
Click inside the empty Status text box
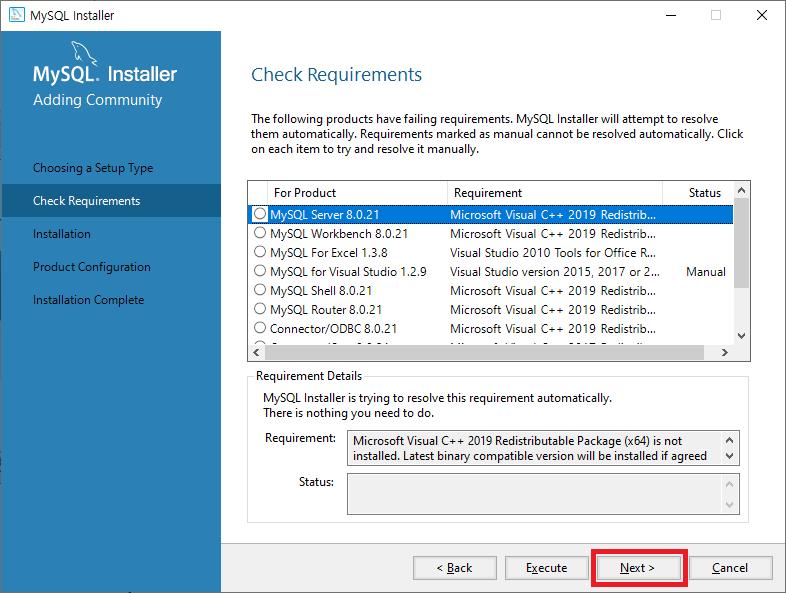click(534, 494)
